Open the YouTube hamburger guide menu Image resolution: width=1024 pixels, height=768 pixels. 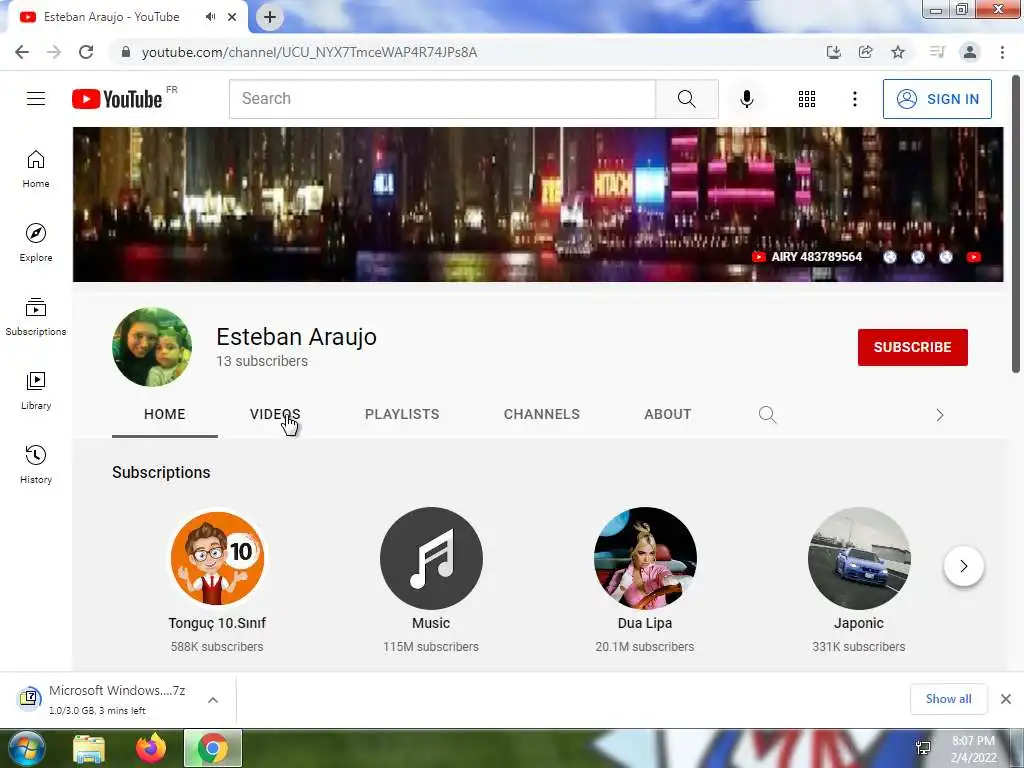[x=36, y=99]
